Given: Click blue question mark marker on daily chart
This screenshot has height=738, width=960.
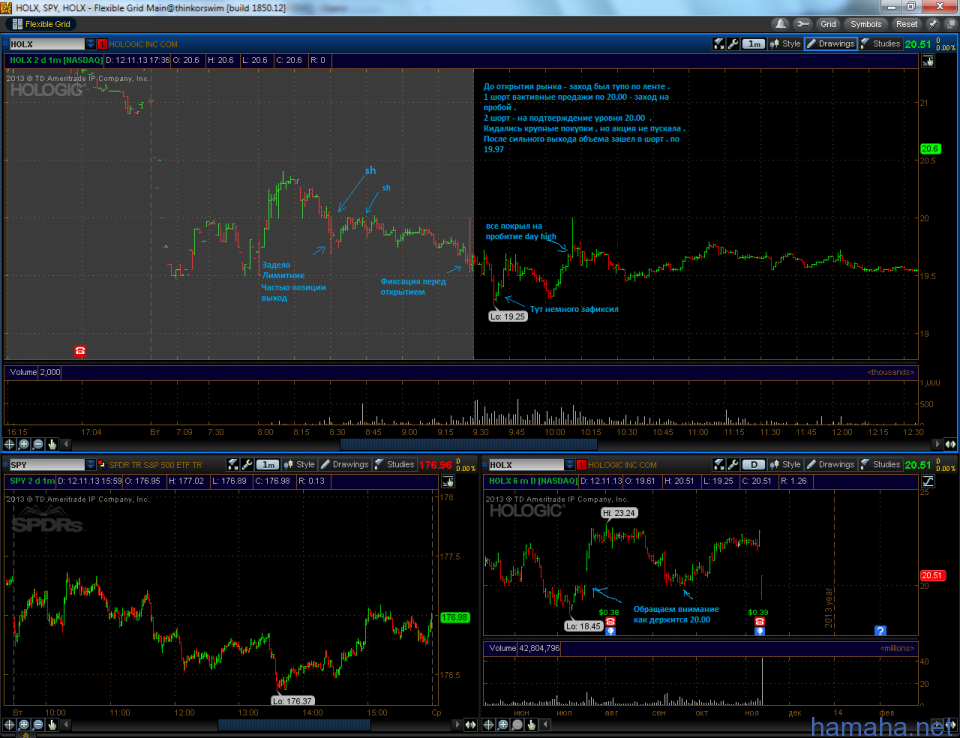Looking at the screenshot, I should [880, 630].
